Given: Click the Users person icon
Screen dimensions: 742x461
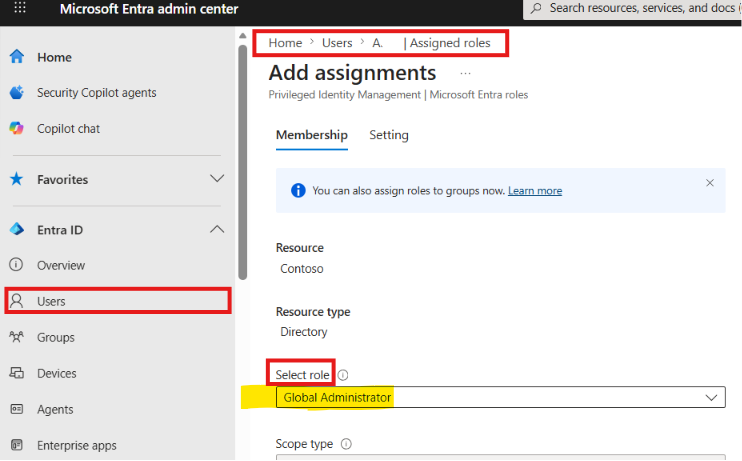Looking at the screenshot, I should point(17,301).
